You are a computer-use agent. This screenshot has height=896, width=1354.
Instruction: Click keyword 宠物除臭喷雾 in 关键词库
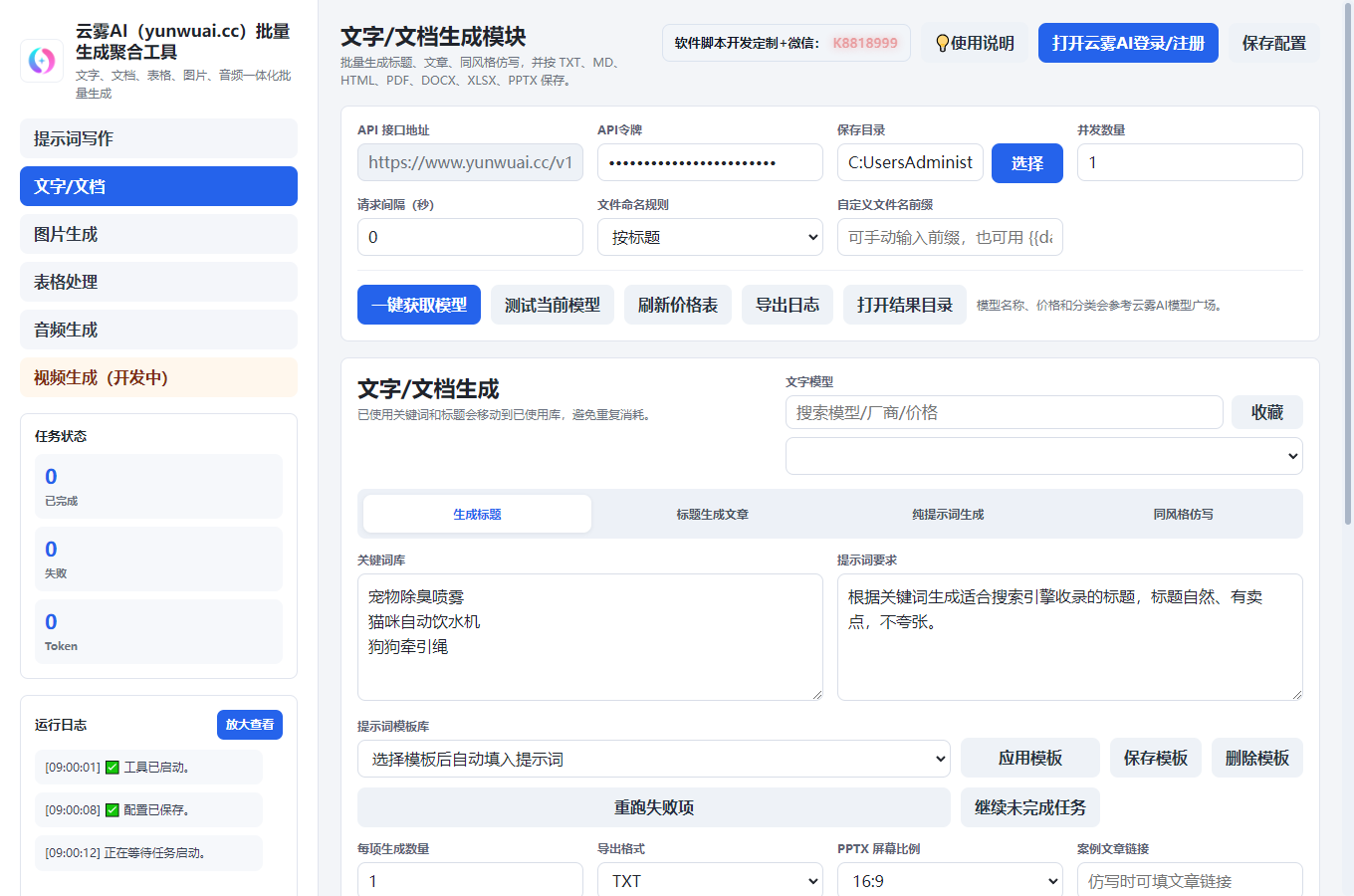tap(416, 596)
